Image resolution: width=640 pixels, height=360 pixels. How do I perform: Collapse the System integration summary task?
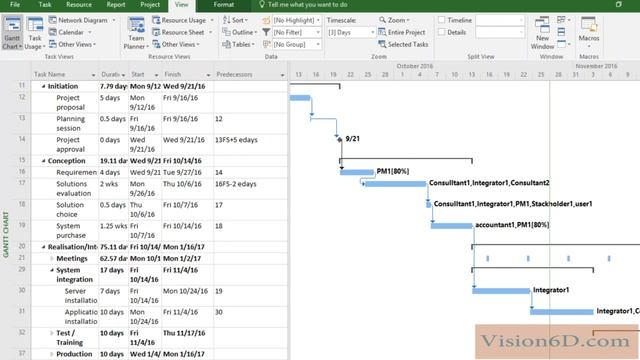pos(52,270)
